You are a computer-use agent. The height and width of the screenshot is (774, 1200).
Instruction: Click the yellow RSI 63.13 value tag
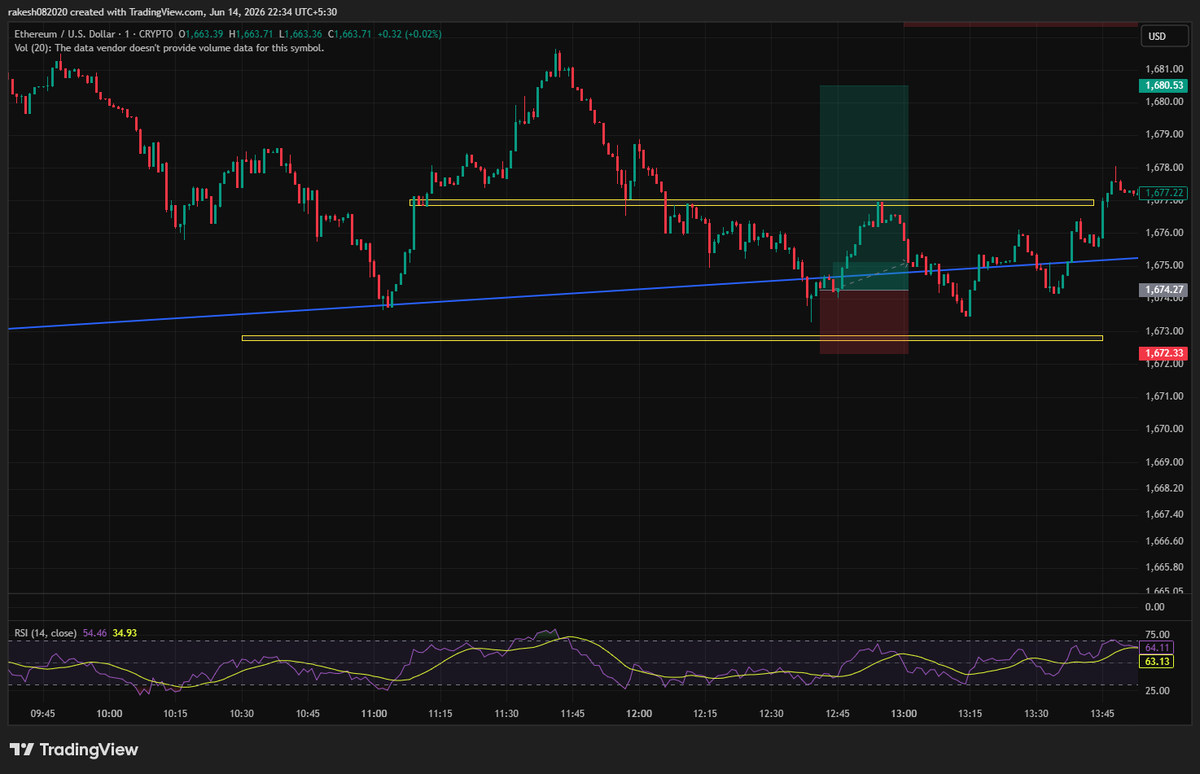tap(1157, 661)
